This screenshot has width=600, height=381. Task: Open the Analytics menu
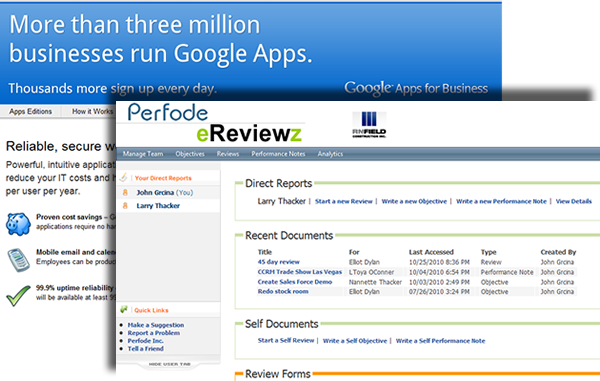pyautogui.click(x=330, y=154)
